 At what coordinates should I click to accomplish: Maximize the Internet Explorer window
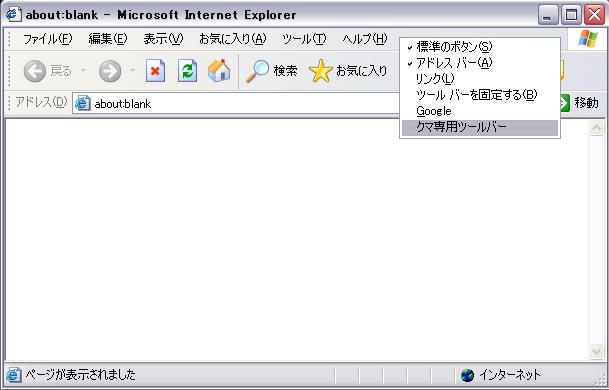571,15
